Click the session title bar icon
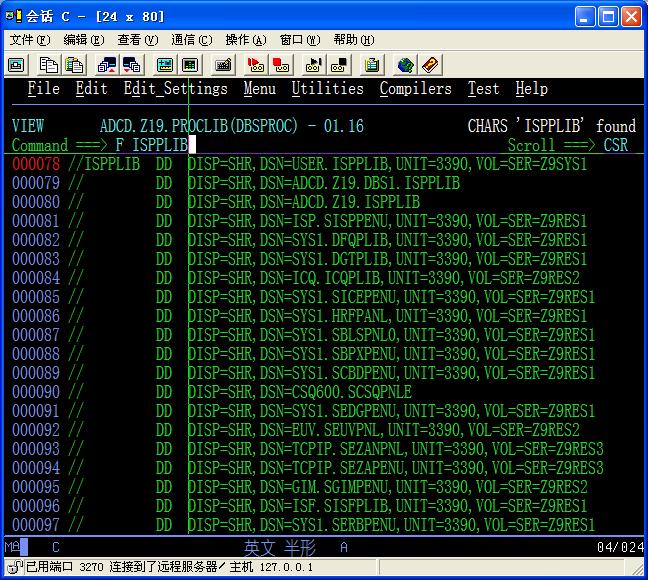Image resolution: width=648 pixels, height=580 pixels. coord(13,16)
